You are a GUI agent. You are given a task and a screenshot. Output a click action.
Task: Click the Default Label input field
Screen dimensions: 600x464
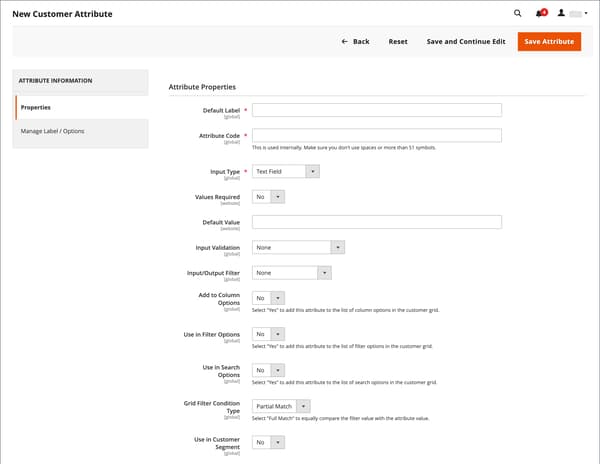point(377,110)
